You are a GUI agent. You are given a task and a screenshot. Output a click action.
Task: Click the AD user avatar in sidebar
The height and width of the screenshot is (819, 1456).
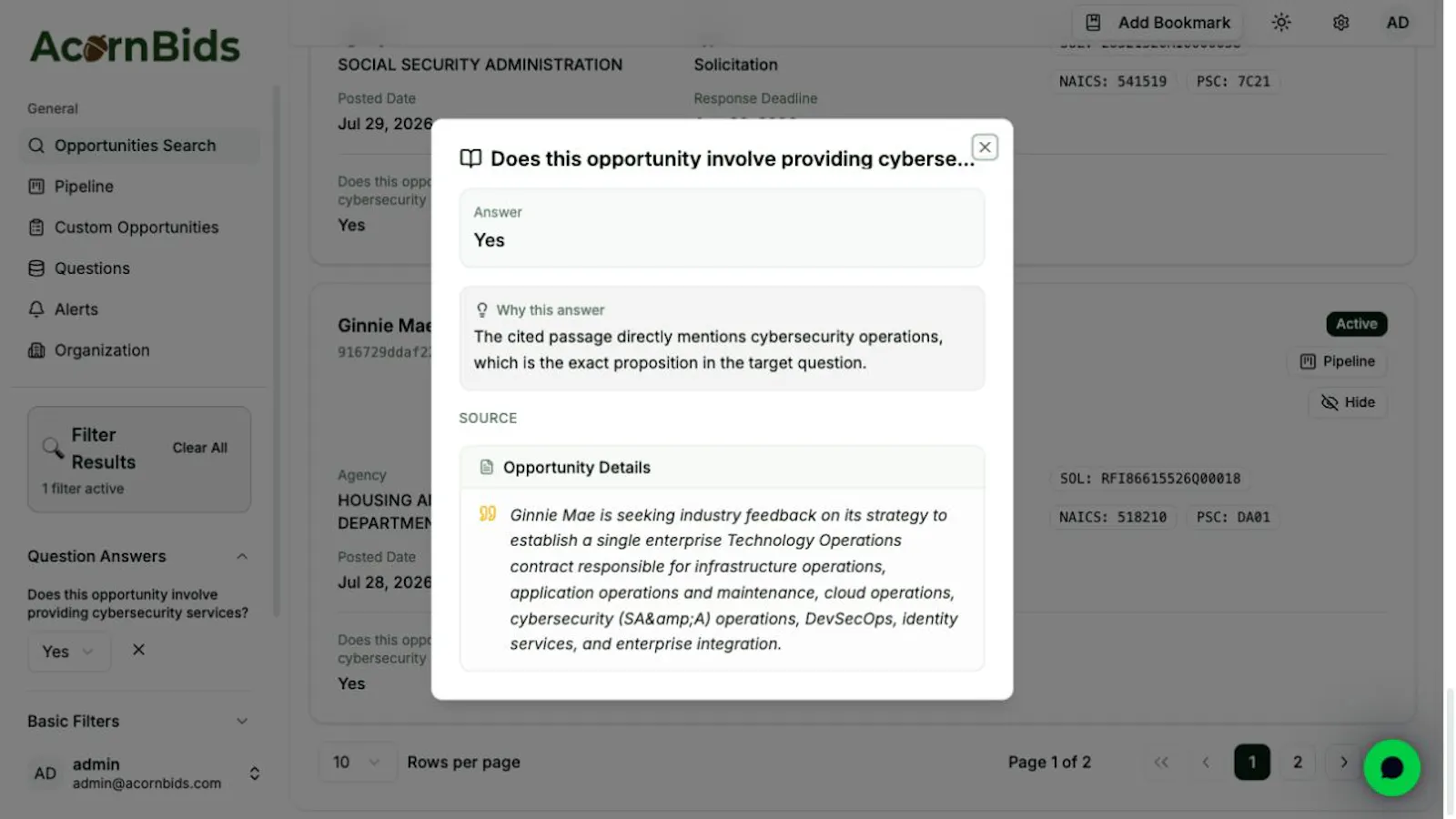click(x=45, y=773)
